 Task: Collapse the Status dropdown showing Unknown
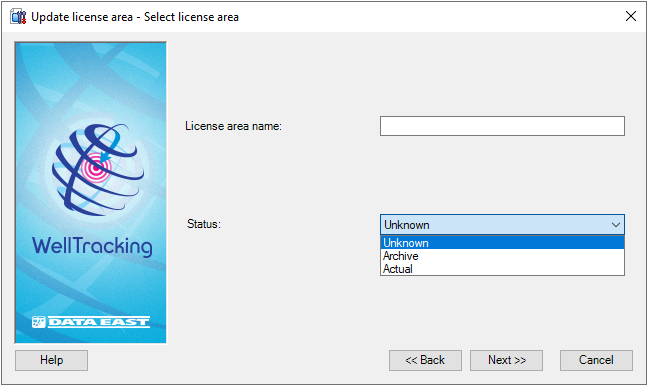pos(502,225)
